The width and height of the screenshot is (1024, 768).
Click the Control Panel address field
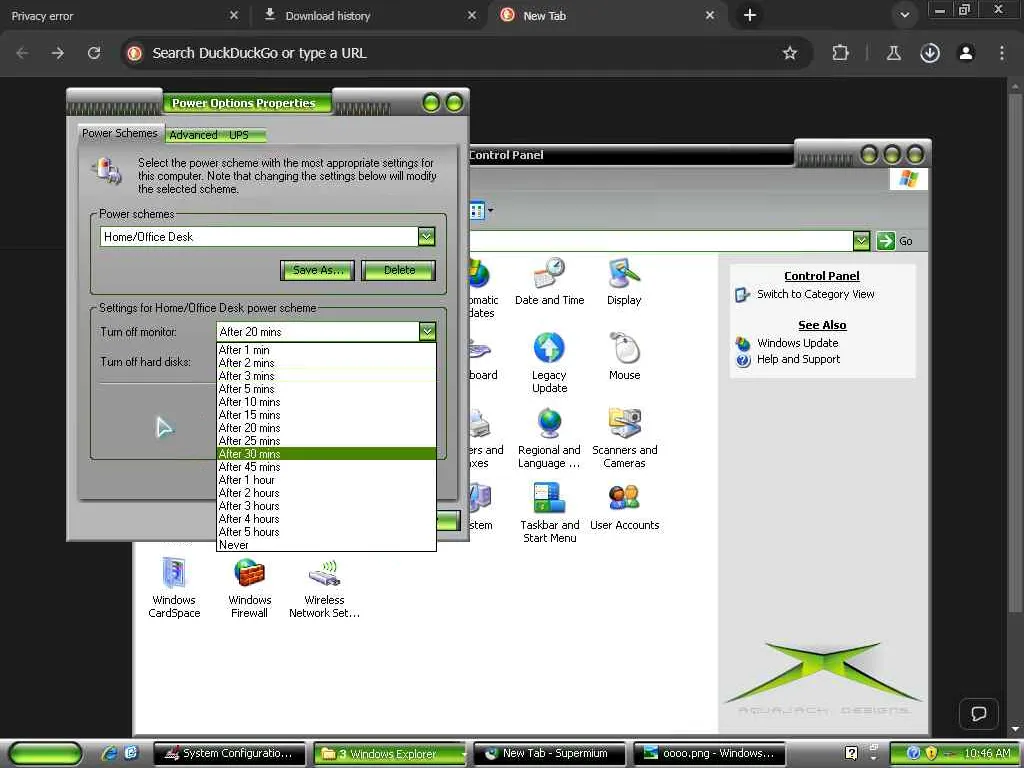tap(660, 241)
